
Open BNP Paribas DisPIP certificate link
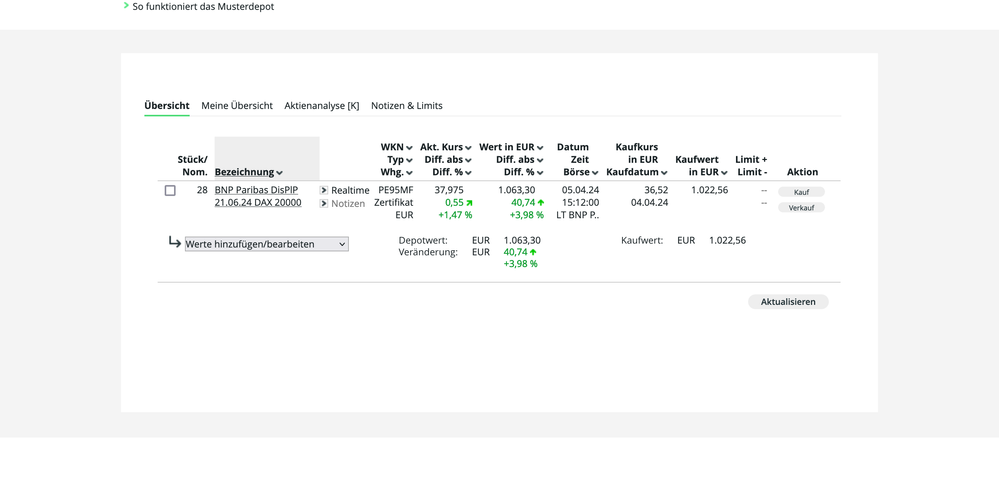coord(258,196)
